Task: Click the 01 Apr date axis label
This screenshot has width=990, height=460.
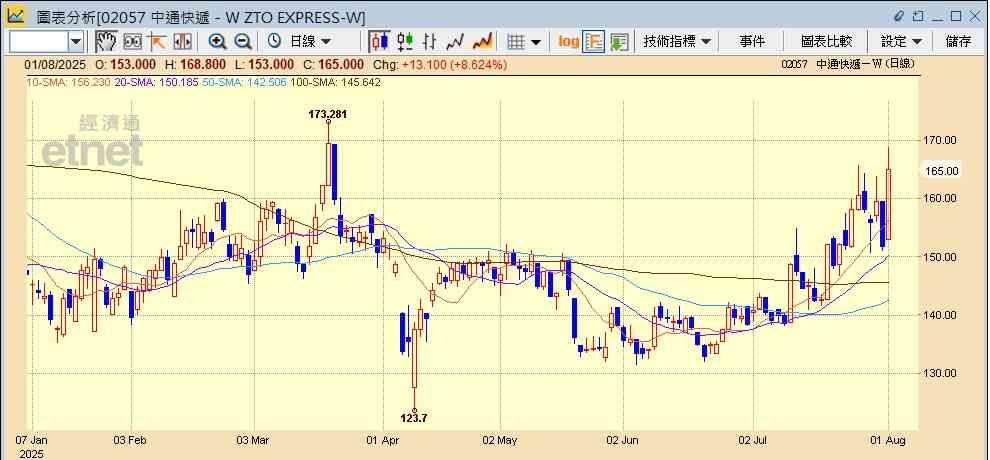Action: pos(383,440)
